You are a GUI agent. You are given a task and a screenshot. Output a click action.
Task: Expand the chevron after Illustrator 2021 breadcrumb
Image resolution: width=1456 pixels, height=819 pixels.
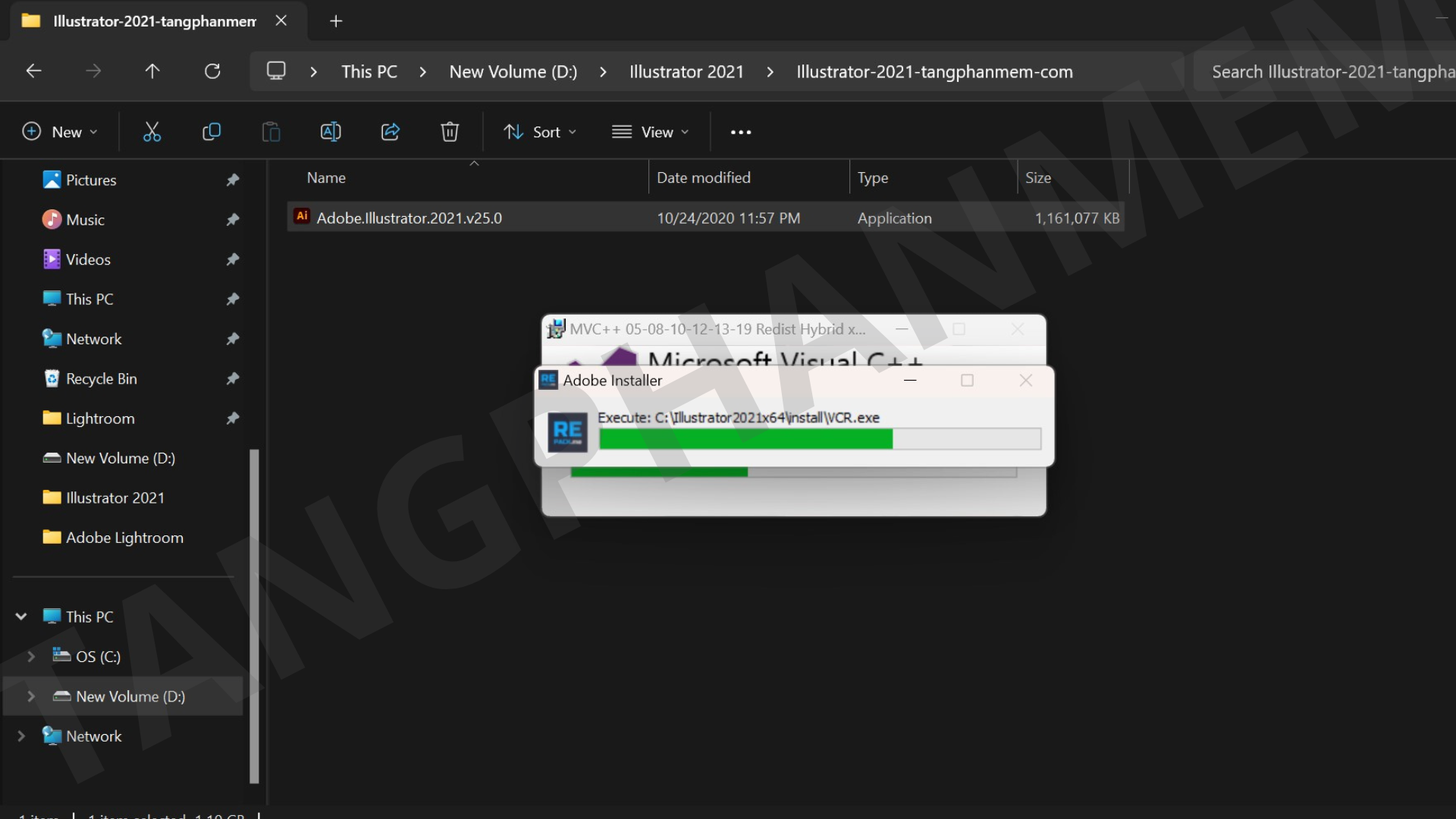click(x=770, y=72)
